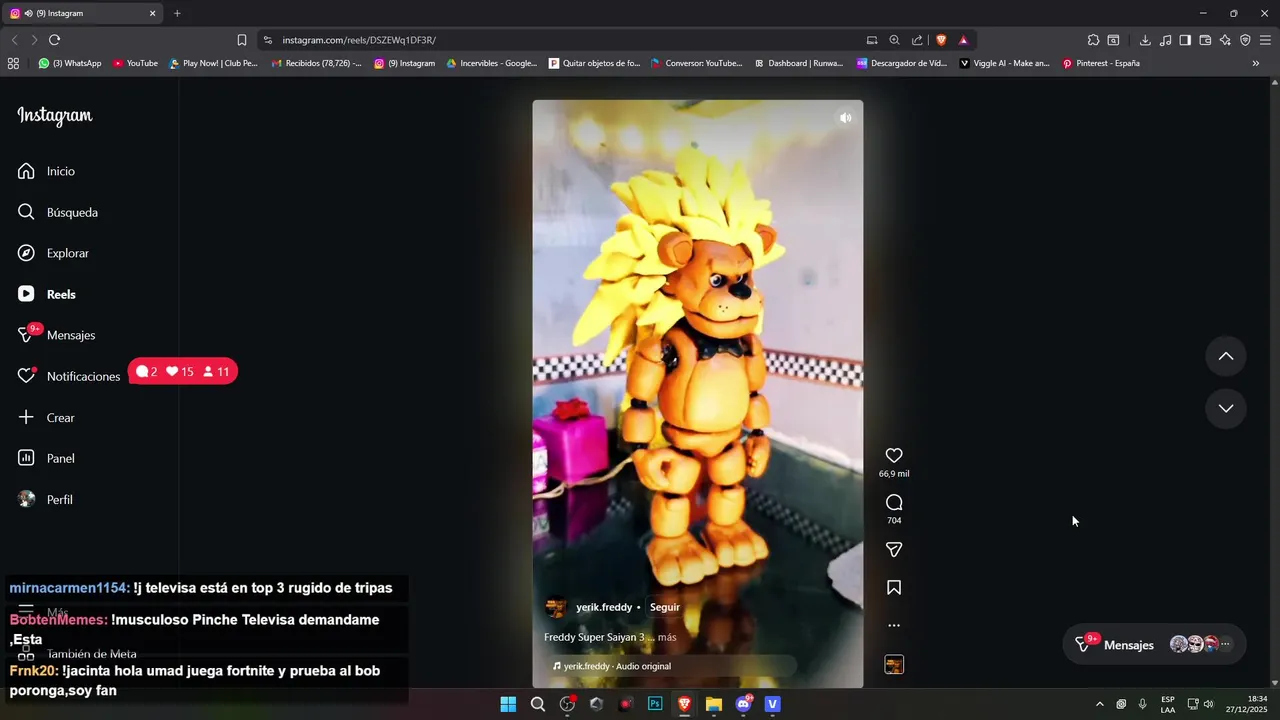Click the address bar URL
1280x720 pixels.
pos(359,40)
